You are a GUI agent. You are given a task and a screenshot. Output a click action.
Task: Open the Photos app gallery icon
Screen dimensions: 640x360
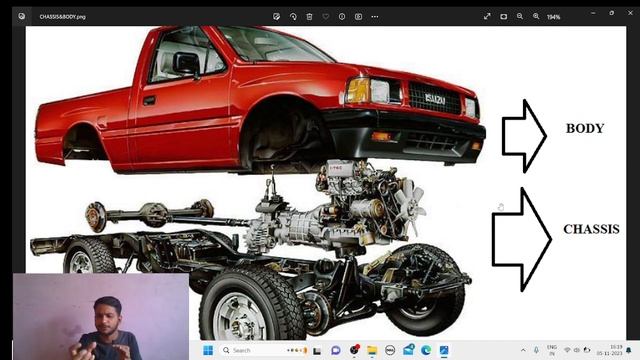(x=22, y=16)
